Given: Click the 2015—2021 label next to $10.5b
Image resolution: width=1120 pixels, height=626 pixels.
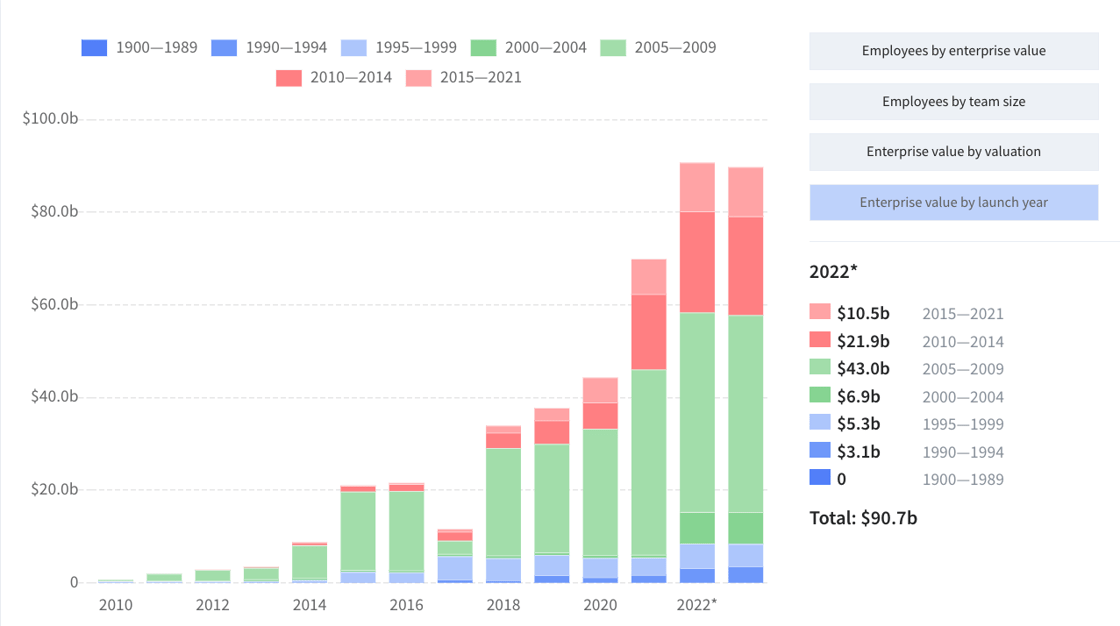Looking at the screenshot, I should 963,314.
